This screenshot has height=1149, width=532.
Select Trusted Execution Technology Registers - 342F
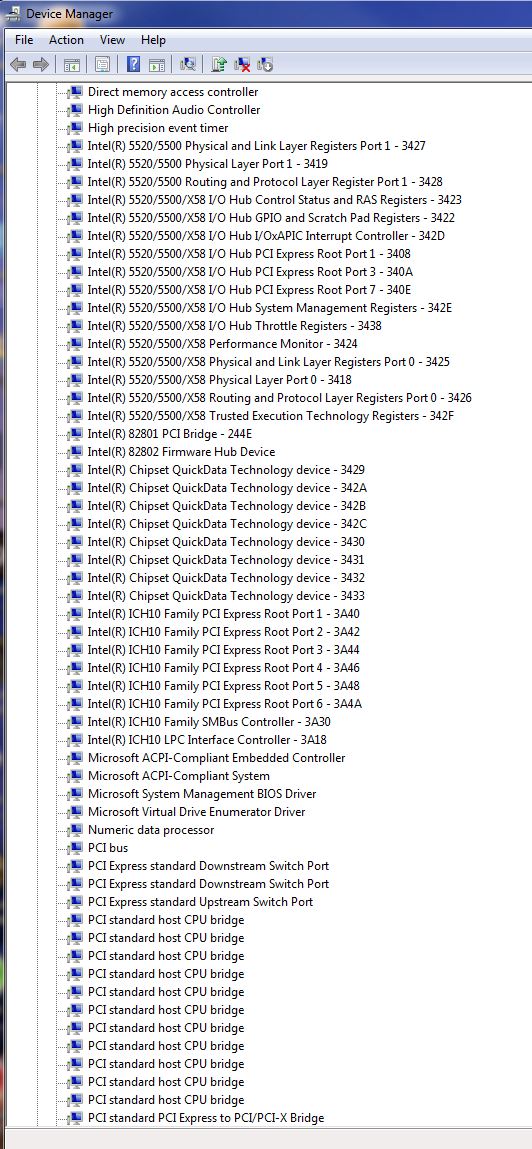(270, 416)
